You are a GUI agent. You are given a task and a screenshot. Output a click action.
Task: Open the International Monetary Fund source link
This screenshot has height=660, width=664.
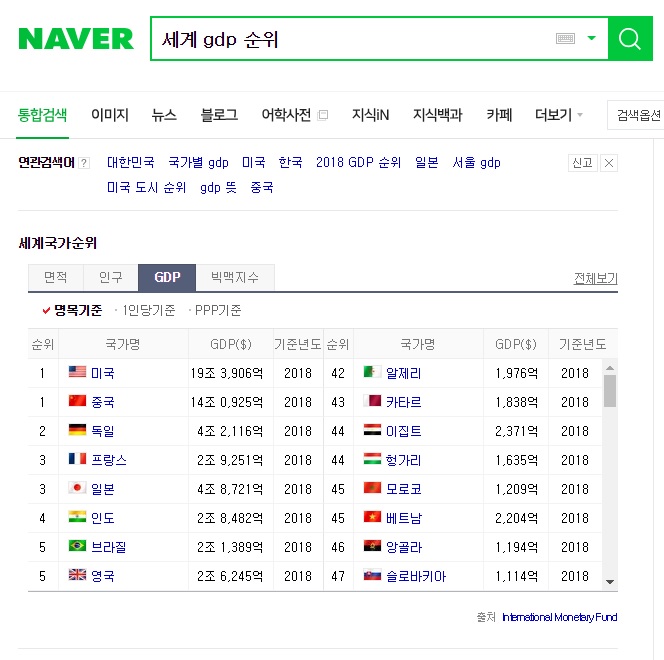point(559,617)
